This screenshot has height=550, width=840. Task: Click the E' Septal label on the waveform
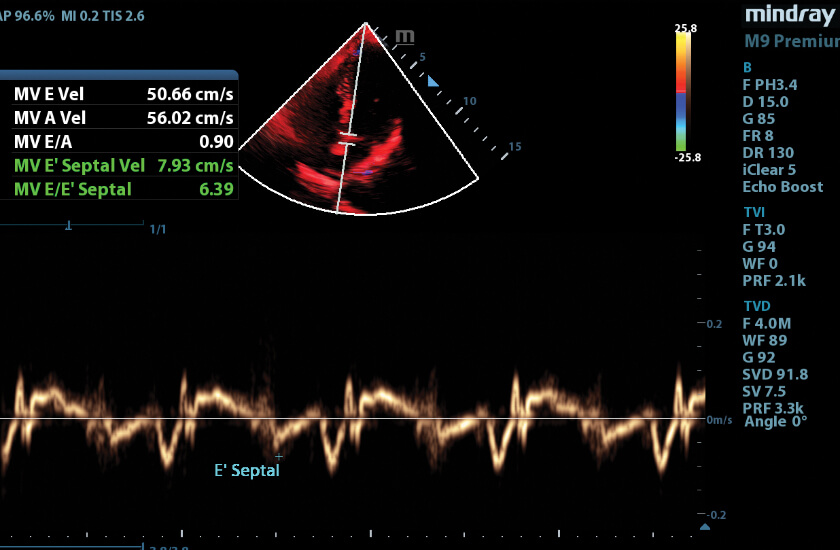pos(247,470)
